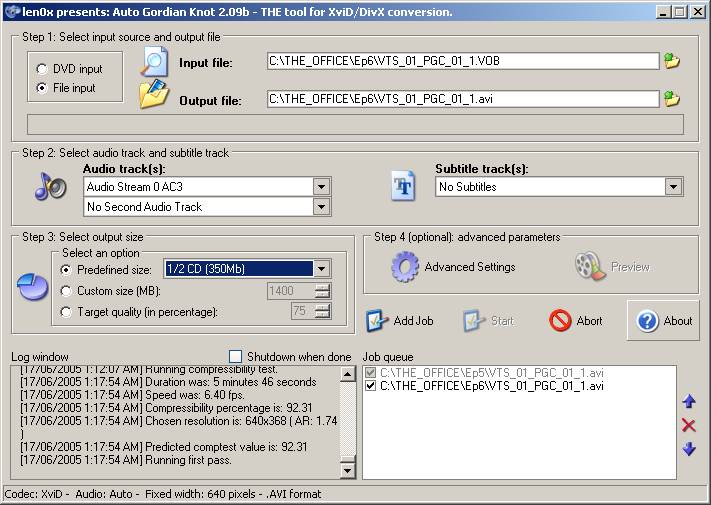Click log window scroll up arrow
Image resolution: width=711 pixels, height=505 pixels.
click(347, 374)
